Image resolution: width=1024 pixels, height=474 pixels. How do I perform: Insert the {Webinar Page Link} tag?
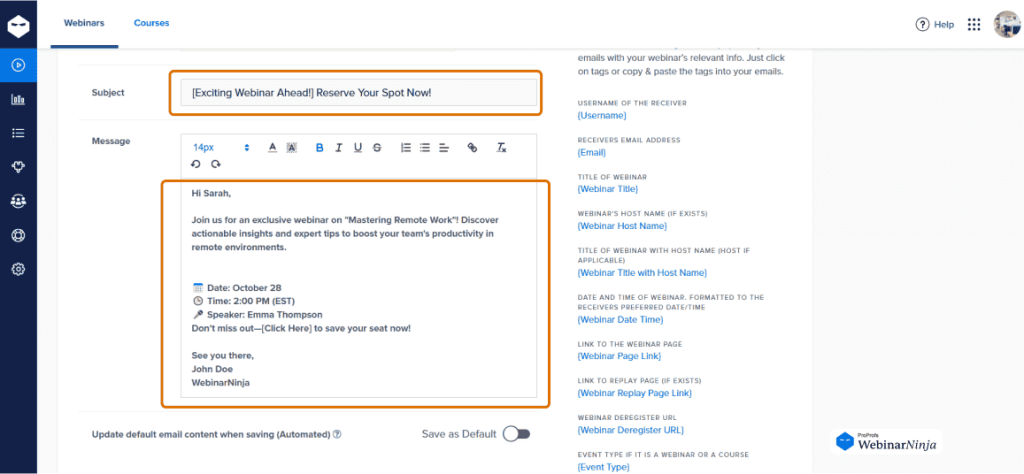coord(619,356)
